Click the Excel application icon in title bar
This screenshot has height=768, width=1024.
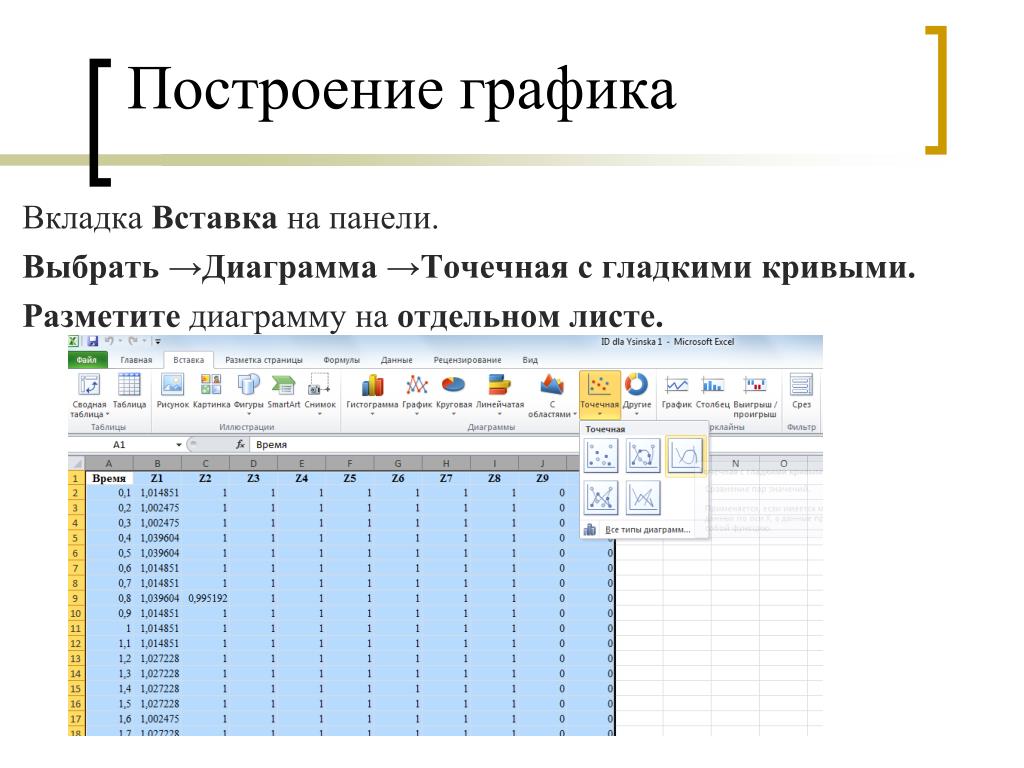[x=74, y=342]
